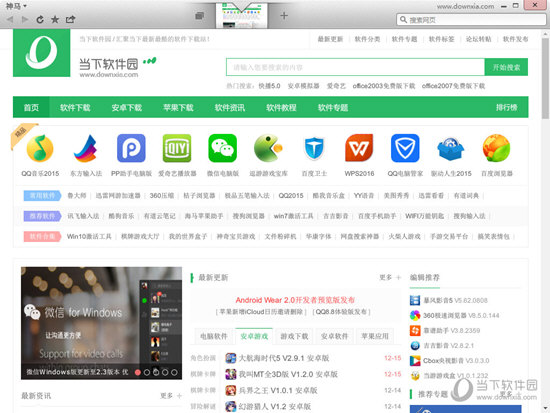Image resolution: width=550 pixels, height=413 pixels.
Task: Click the green 当下软件园 site logo
Action: pyautogui.click(x=42, y=53)
